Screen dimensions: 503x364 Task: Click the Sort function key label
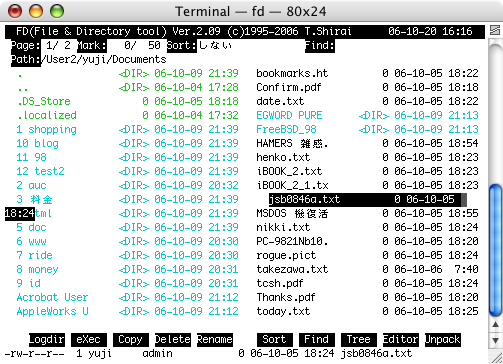275,339
